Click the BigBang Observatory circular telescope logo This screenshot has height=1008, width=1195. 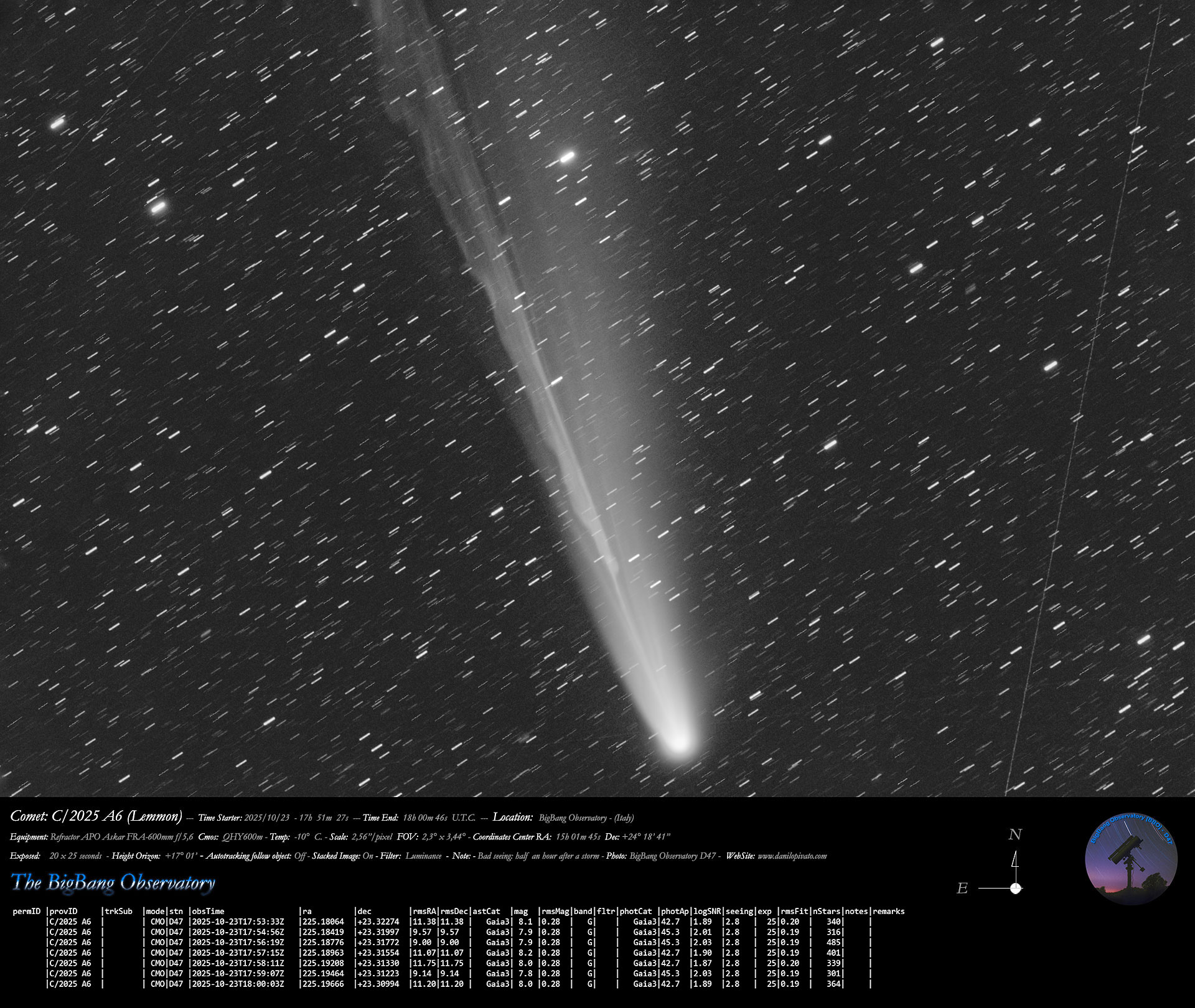point(1131,860)
